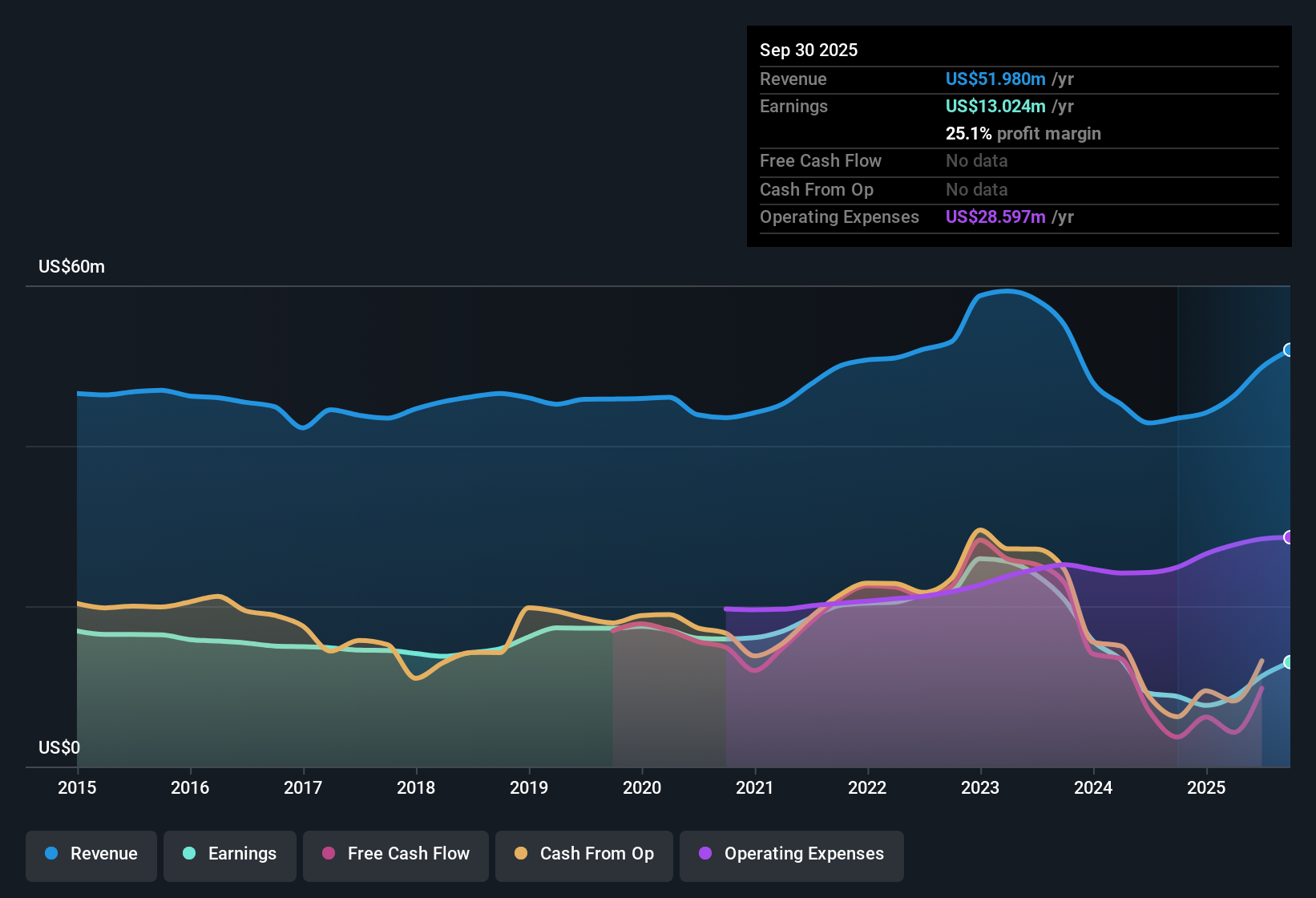Click the blue Revenue legend dot
Viewport: 1316px width, 898px height.
pyautogui.click(x=51, y=853)
